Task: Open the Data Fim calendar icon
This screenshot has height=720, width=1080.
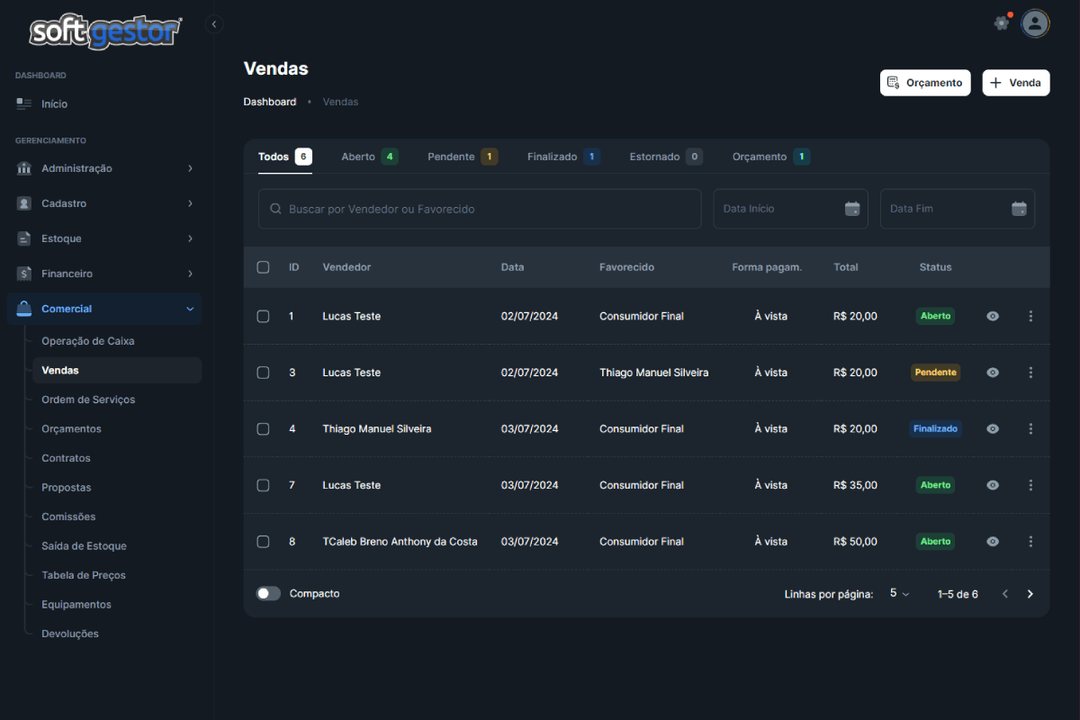Action: pyautogui.click(x=1019, y=209)
